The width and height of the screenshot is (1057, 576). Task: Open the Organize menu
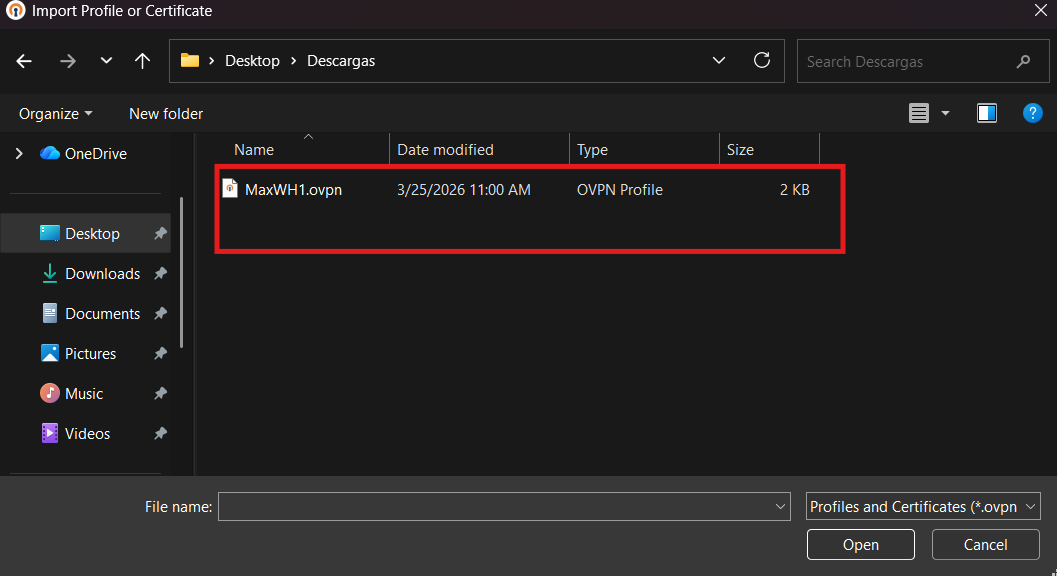(55, 113)
